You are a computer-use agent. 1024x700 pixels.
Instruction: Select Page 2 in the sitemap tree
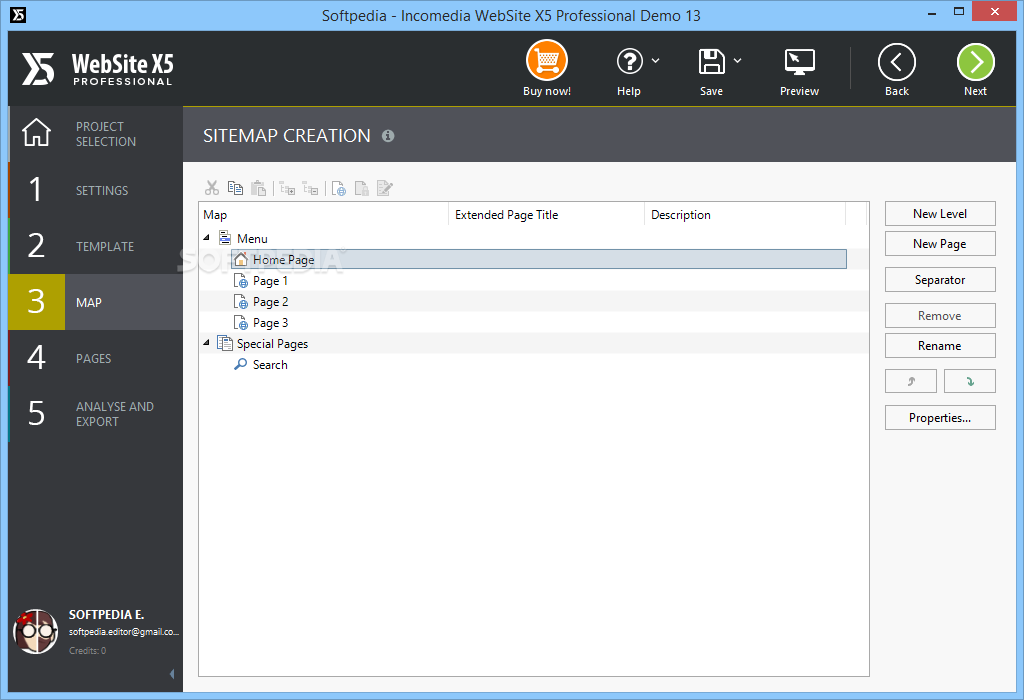(x=270, y=302)
